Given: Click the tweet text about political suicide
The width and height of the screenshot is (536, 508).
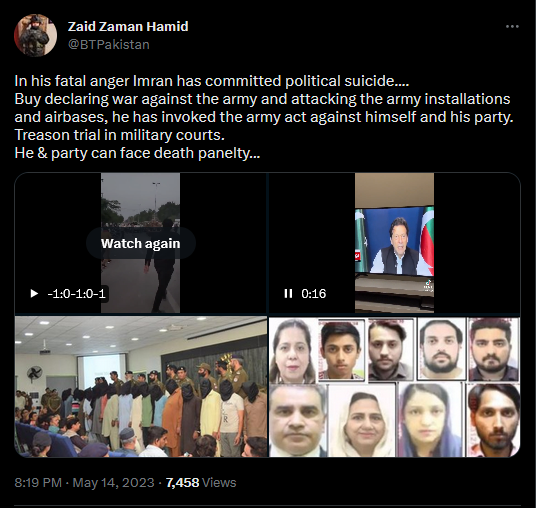Looking at the screenshot, I should click(x=212, y=81).
